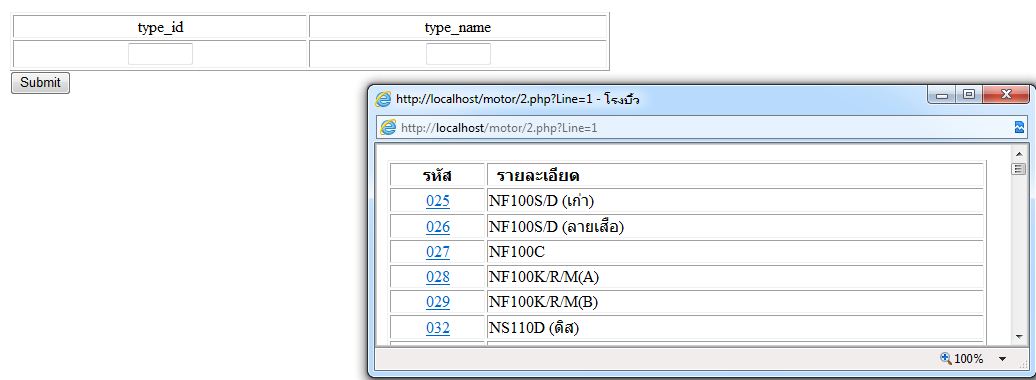Click the popup window title text
Viewport: 1036px width, 380px height.
click(517, 100)
